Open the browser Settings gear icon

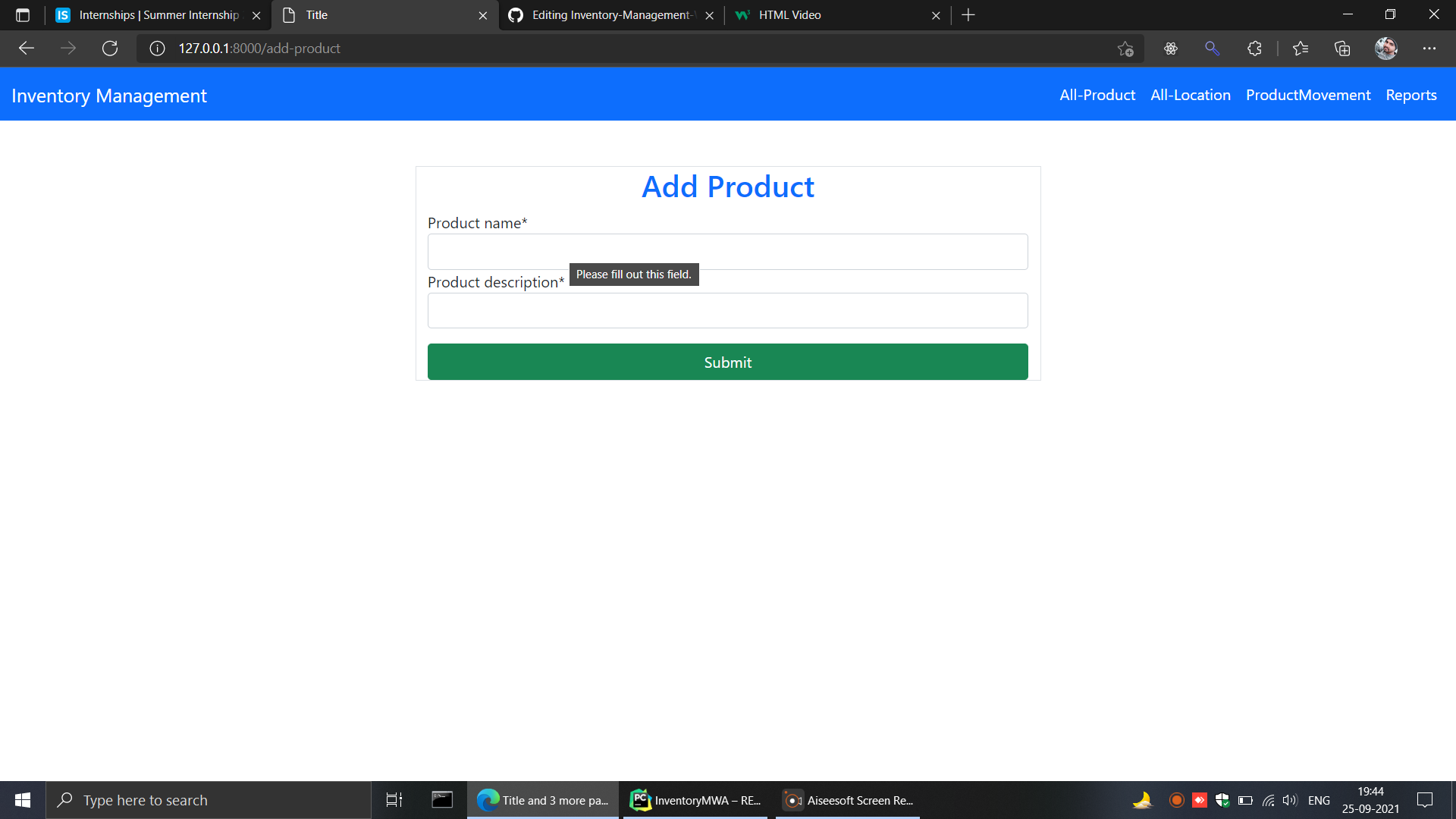pos(1171,48)
